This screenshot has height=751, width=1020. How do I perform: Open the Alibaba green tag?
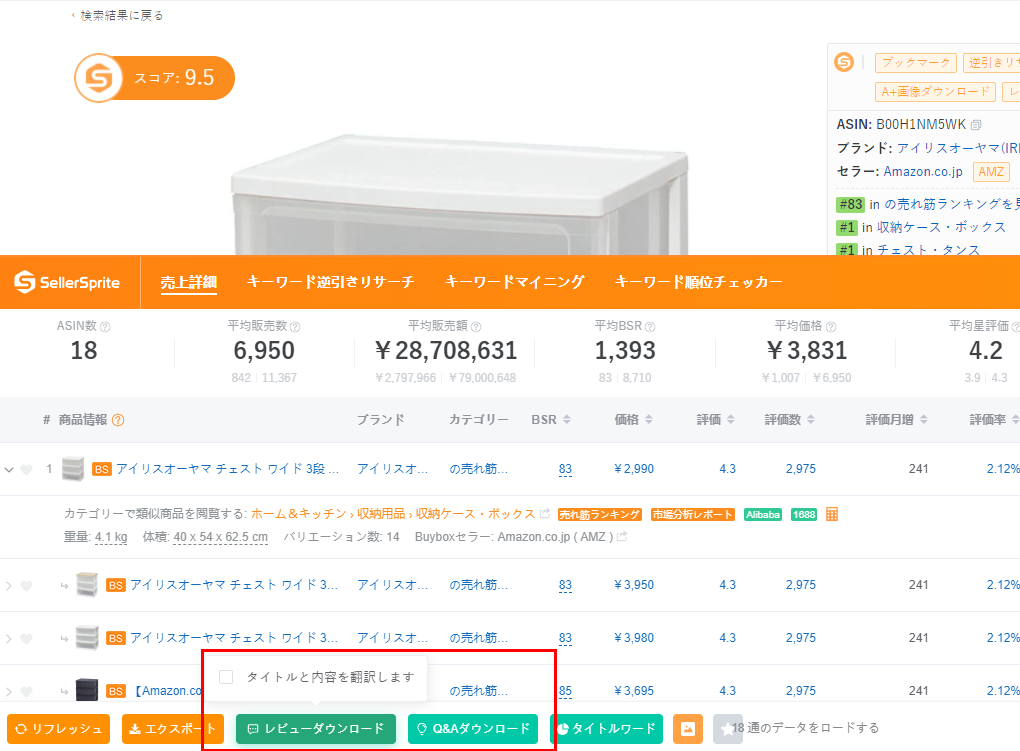coord(762,514)
